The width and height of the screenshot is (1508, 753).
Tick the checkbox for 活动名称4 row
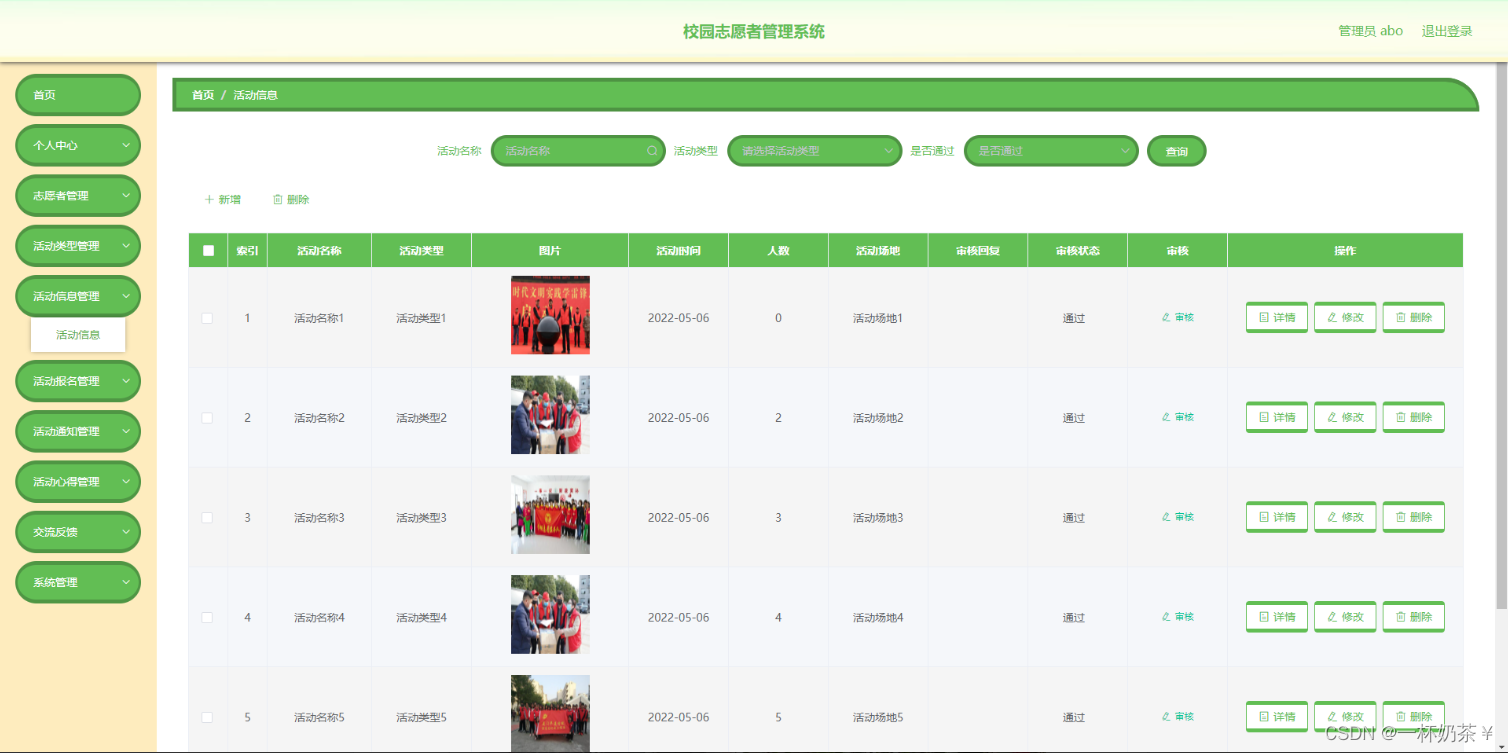208,618
